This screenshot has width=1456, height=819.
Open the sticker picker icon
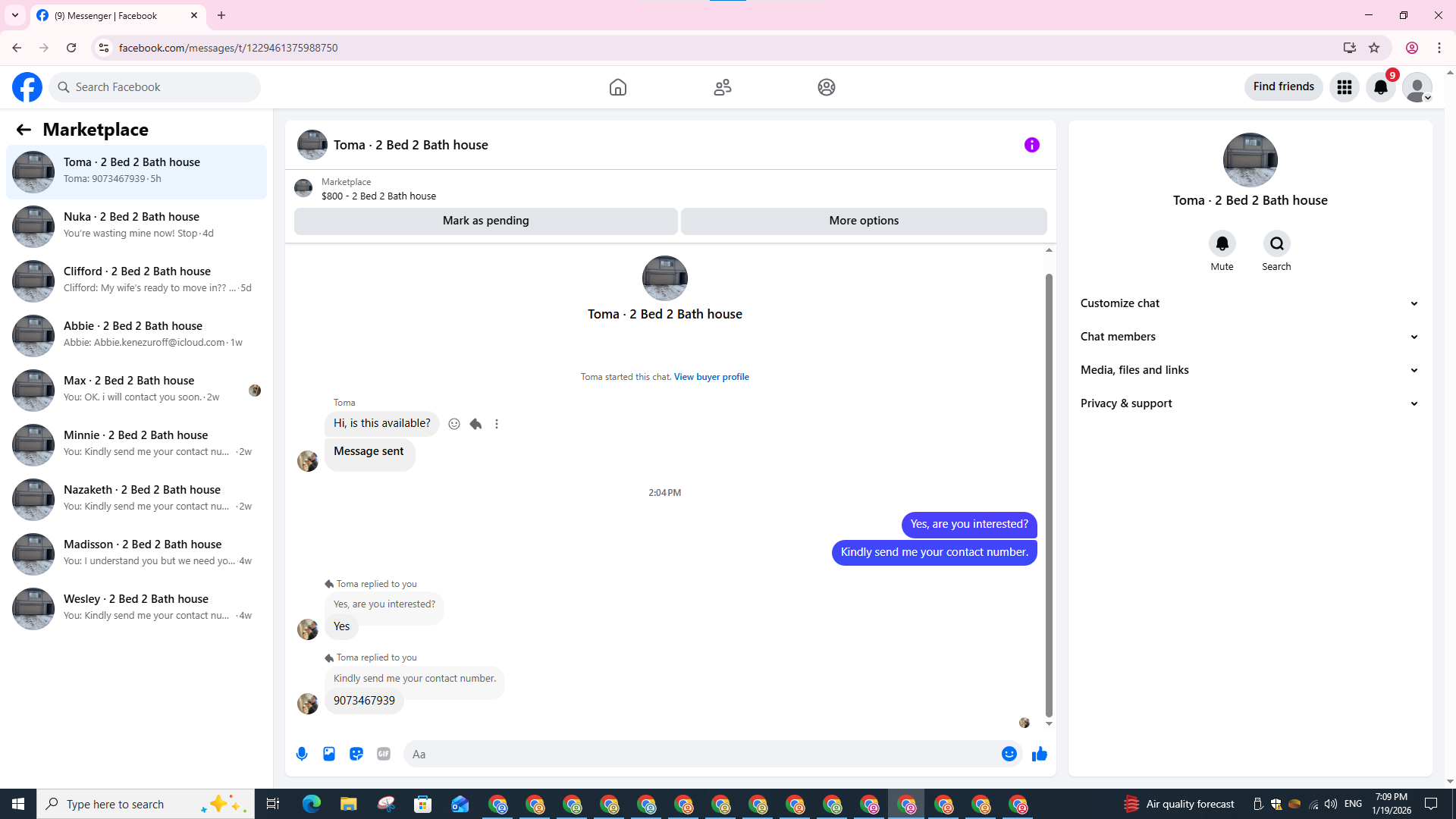[x=356, y=754]
